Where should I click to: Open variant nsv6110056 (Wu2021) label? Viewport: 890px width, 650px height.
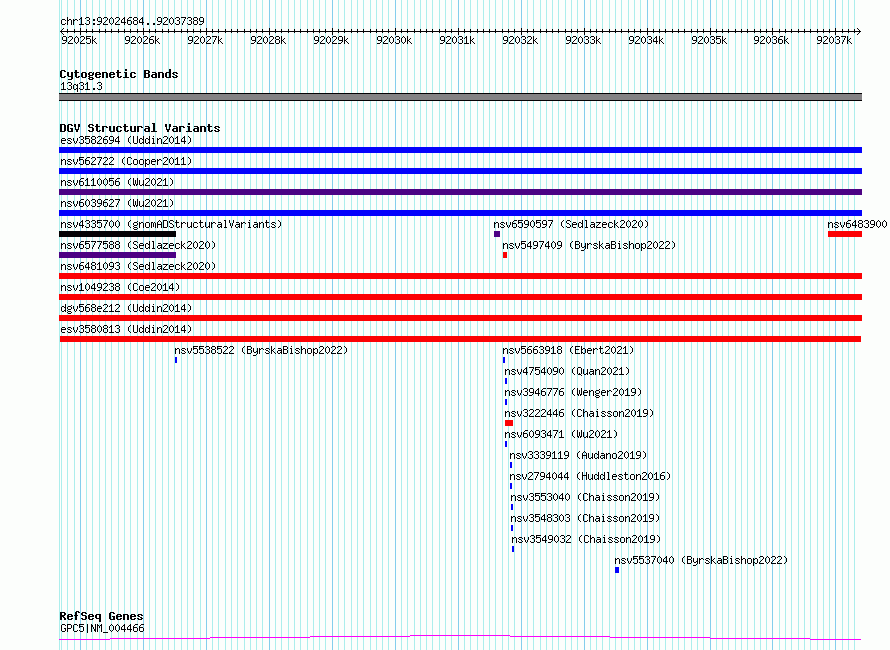pos(117,182)
